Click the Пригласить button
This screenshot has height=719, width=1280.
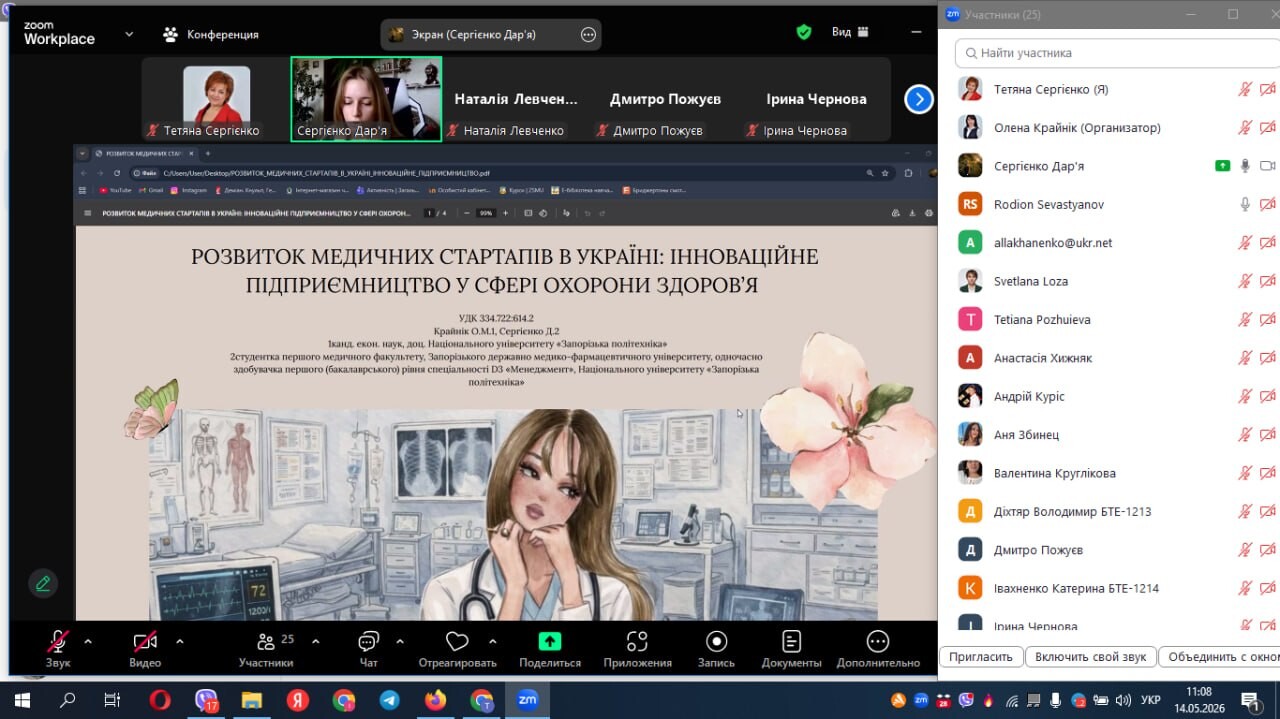click(981, 657)
